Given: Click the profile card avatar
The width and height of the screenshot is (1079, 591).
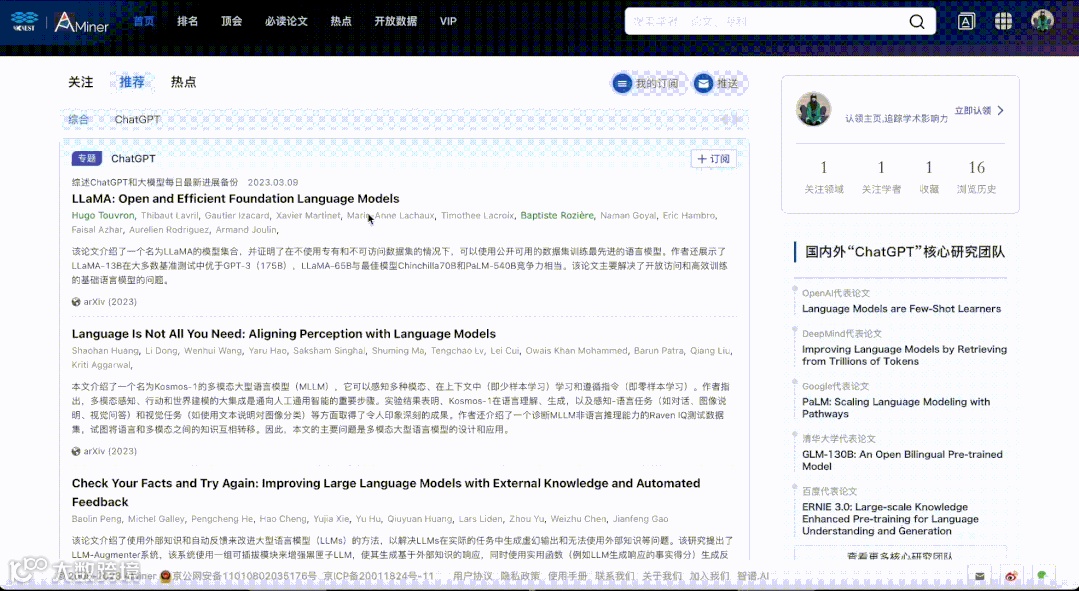Looking at the screenshot, I should pyautogui.click(x=813, y=109).
